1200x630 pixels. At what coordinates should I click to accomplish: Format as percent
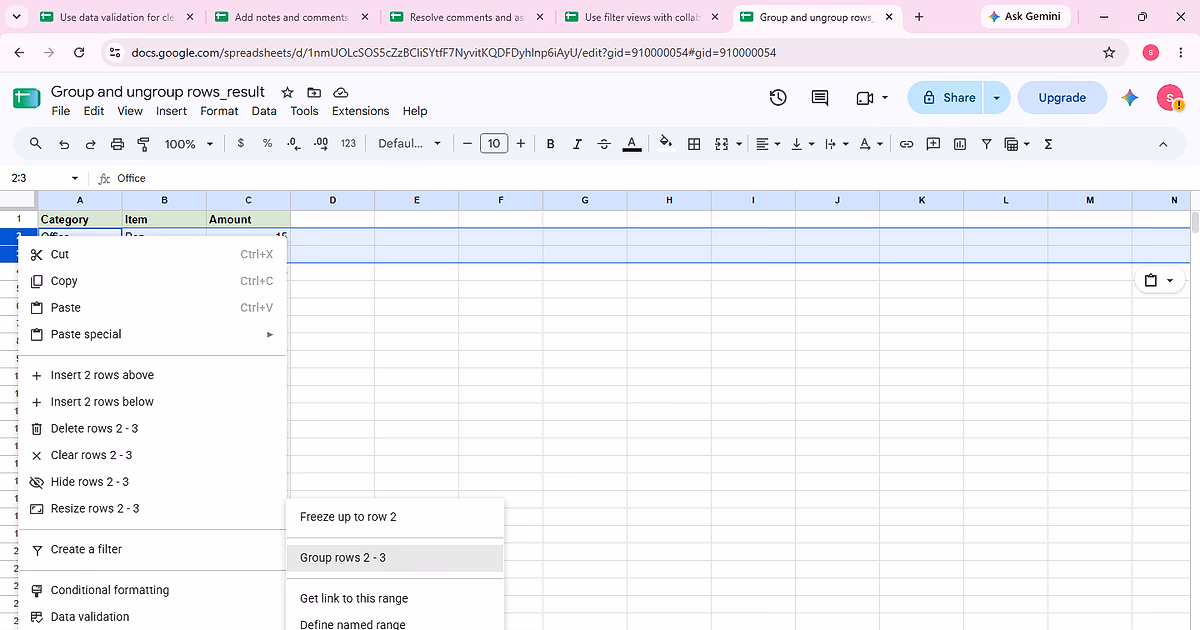(x=267, y=144)
